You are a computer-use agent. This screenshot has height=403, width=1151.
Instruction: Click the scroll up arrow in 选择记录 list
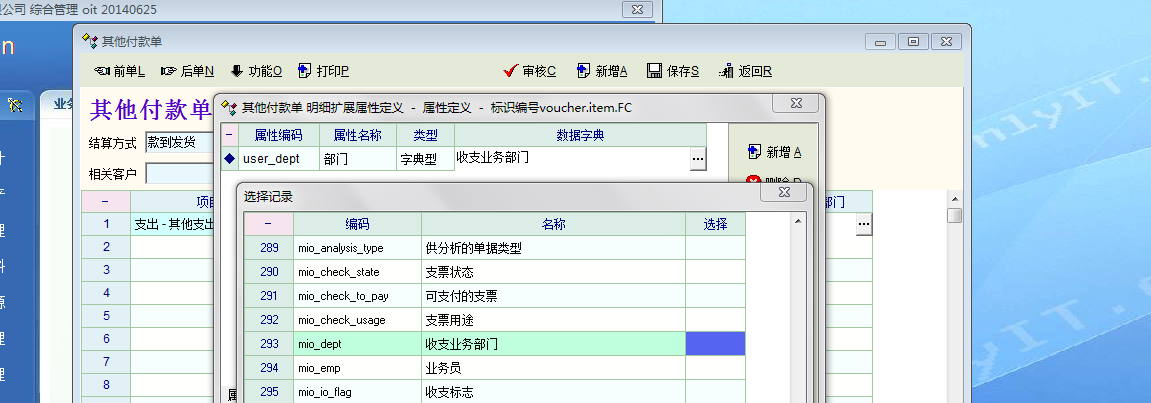coord(798,221)
